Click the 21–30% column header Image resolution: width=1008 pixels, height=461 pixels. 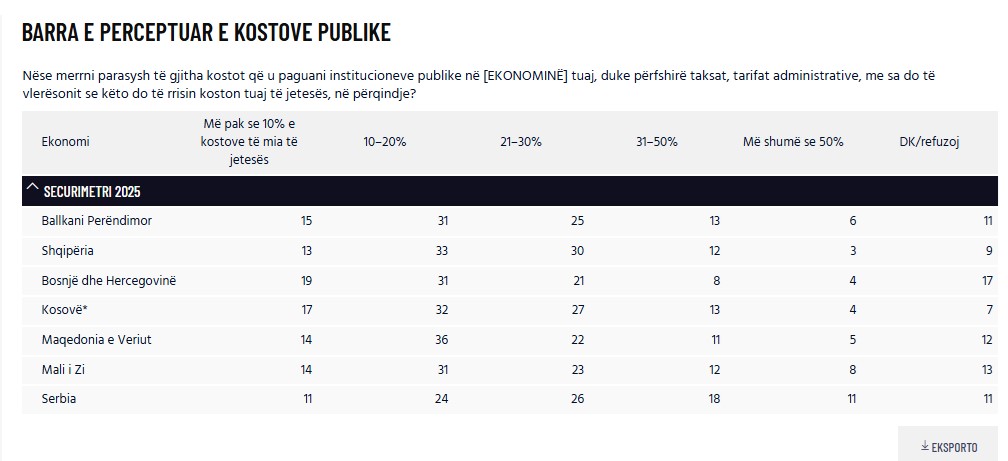coord(521,142)
